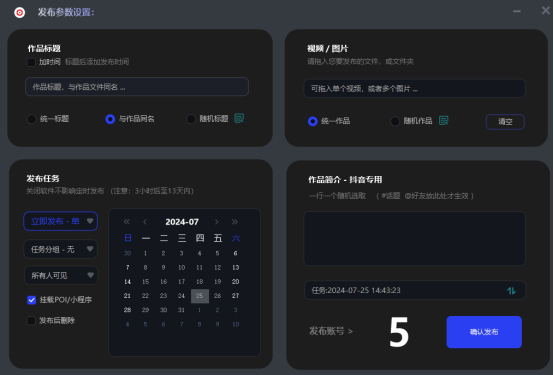The width and height of the screenshot is (554, 375).
Task: Go to previous year in calendar
Action: pyautogui.click(x=126, y=222)
